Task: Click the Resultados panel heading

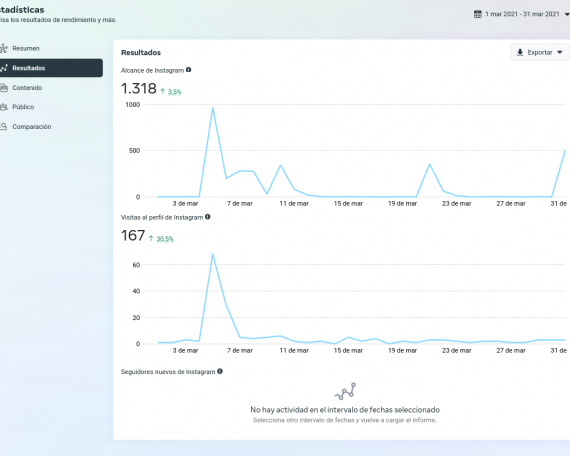Action: click(141, 53)
